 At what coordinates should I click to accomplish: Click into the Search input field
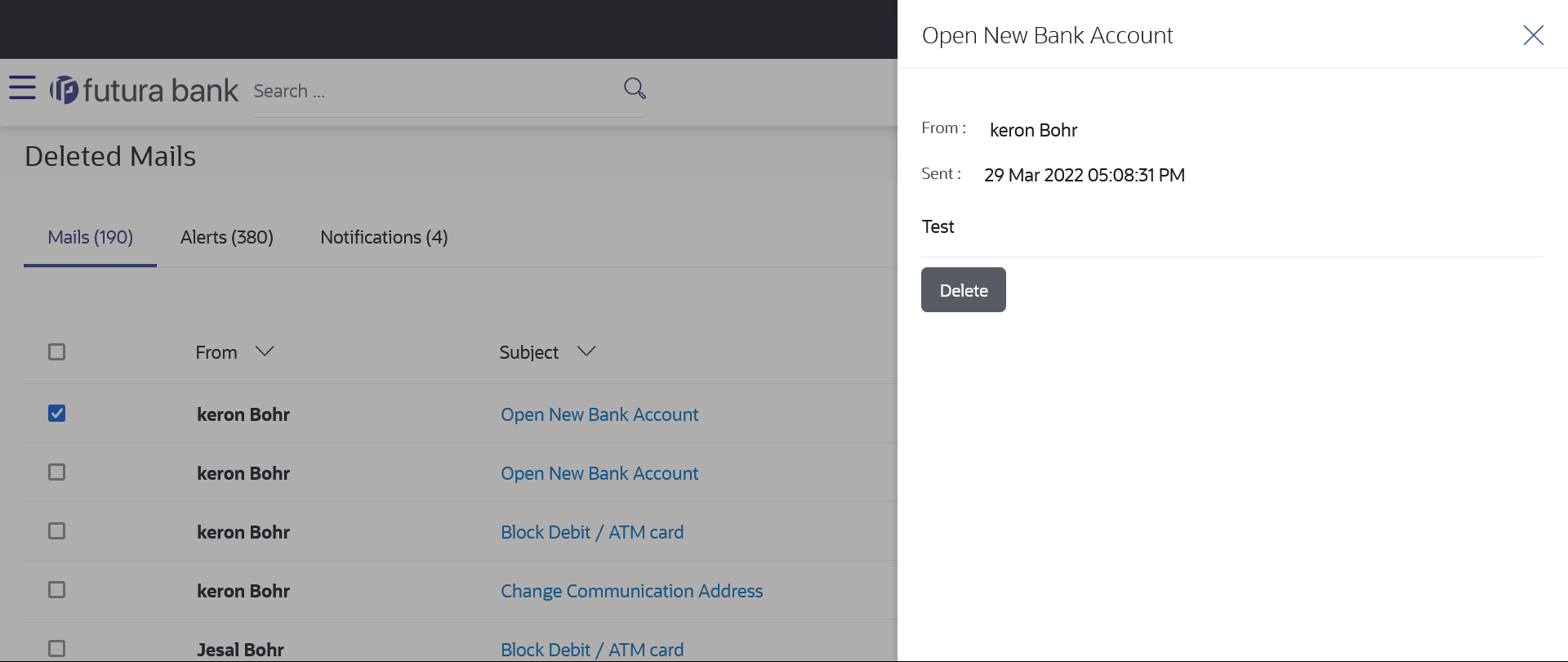[x=433, y=92]
